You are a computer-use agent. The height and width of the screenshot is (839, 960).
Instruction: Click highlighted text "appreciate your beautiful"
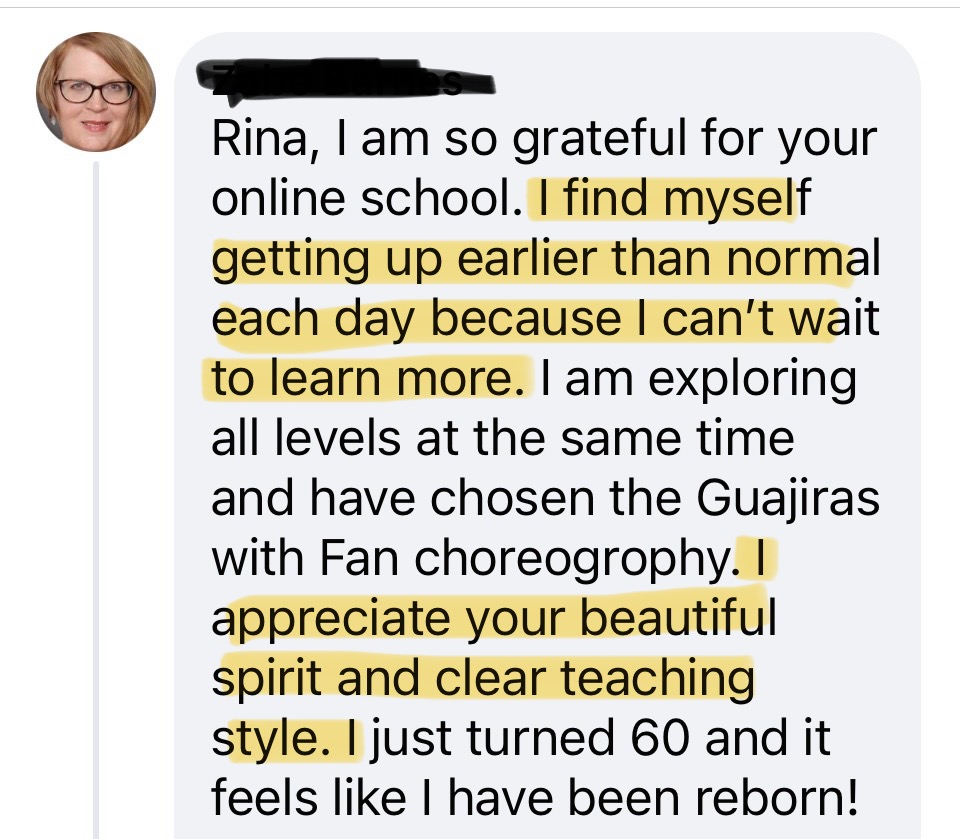(x=493, y=619)
